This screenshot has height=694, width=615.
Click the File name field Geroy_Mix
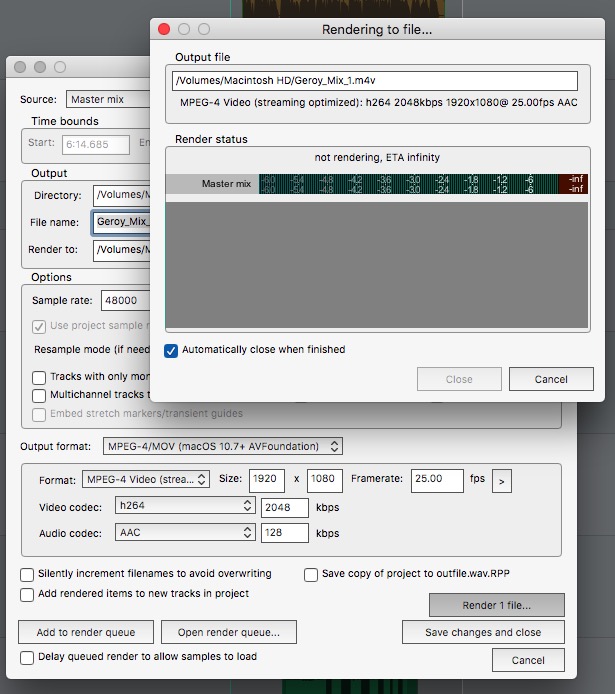click(x=122, y=222)
